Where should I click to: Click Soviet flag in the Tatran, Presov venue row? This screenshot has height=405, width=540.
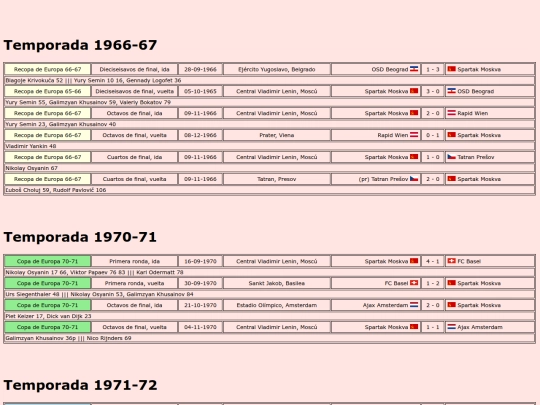pos(451,179)
